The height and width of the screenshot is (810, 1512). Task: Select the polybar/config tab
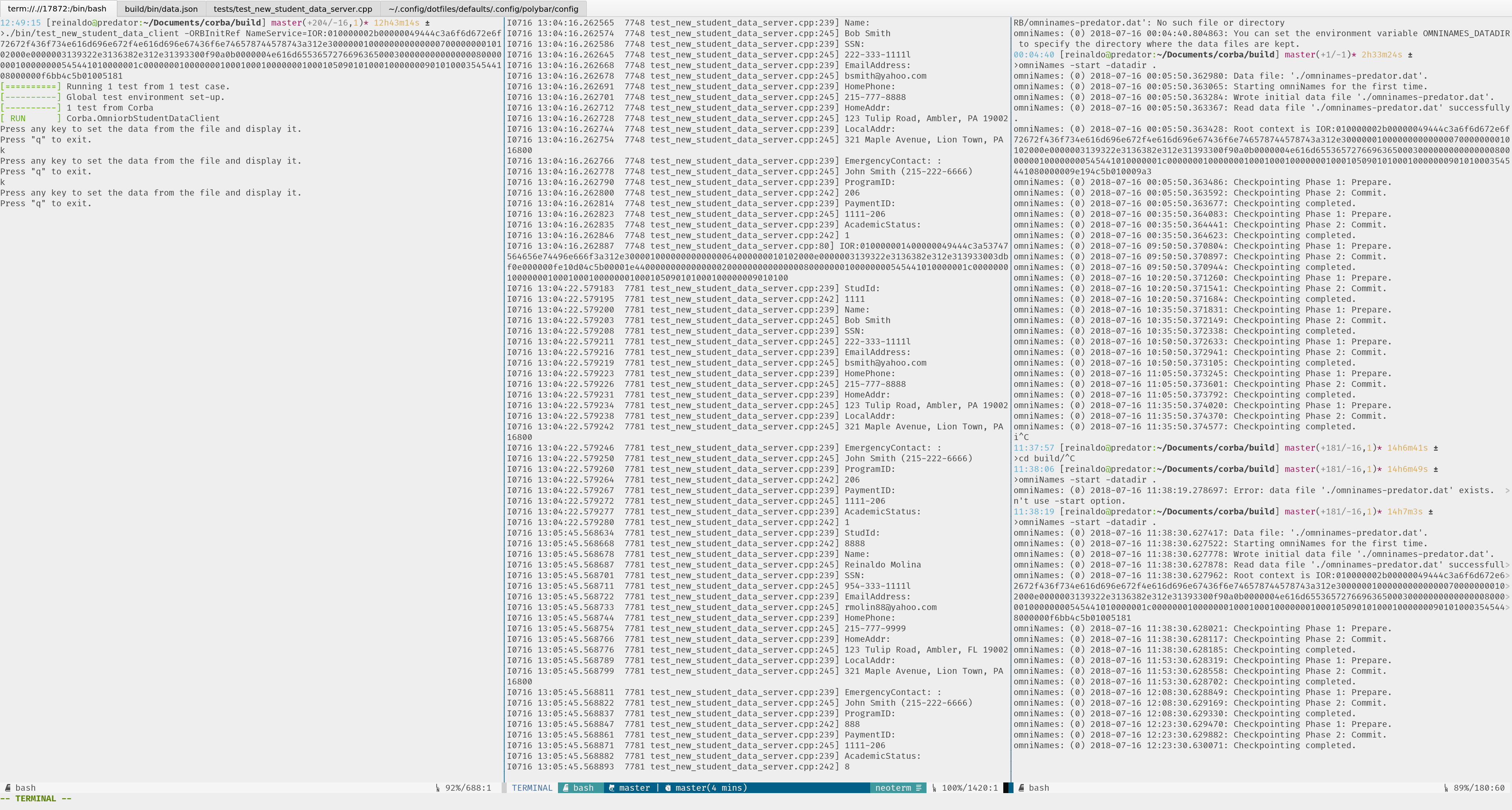click(x=482, y=9)
